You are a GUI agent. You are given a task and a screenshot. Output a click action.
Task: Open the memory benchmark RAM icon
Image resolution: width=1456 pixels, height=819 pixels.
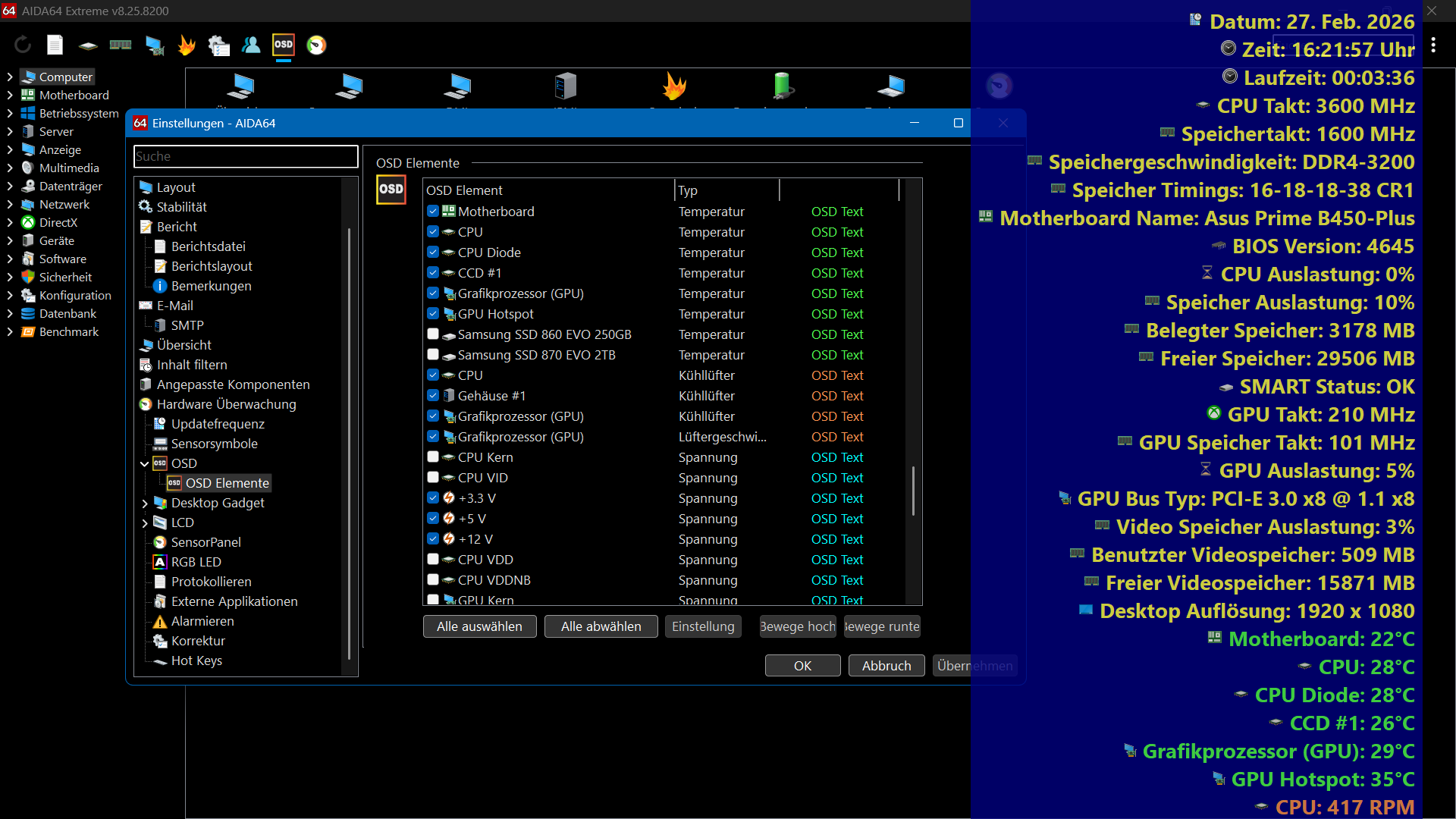[x=121, y=45]
